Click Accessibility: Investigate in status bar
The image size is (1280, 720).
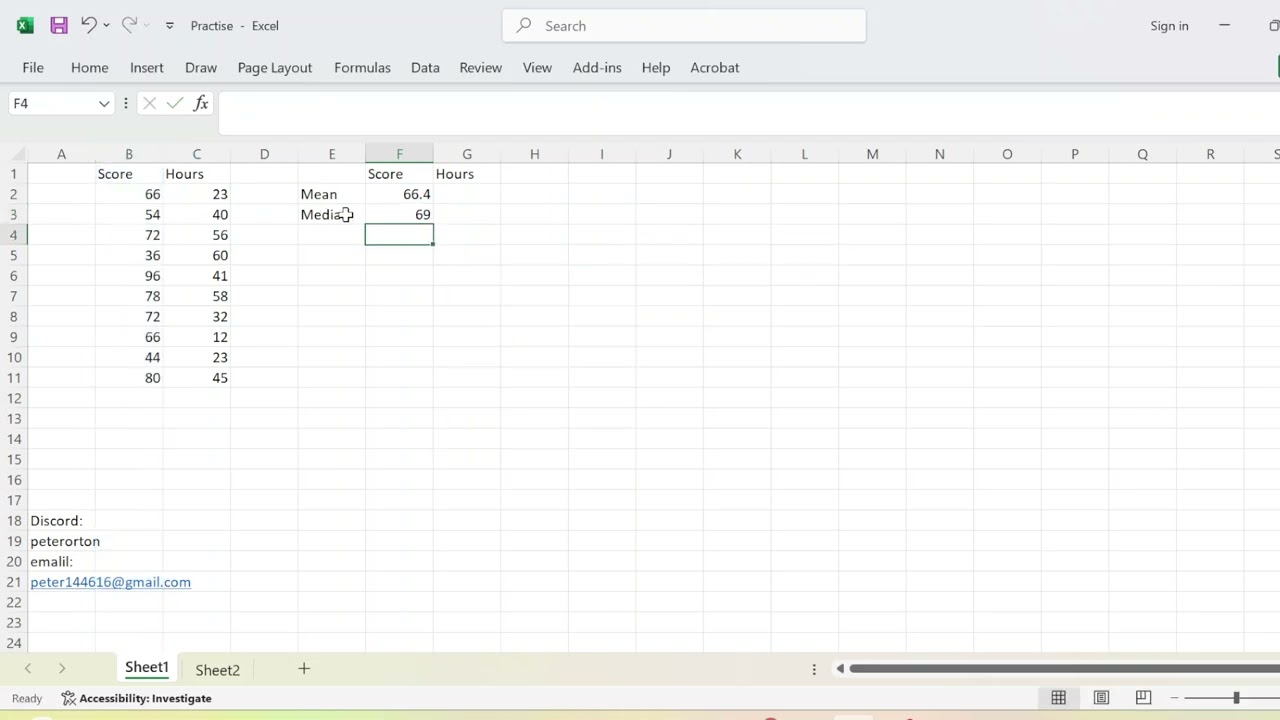point(137,698)
